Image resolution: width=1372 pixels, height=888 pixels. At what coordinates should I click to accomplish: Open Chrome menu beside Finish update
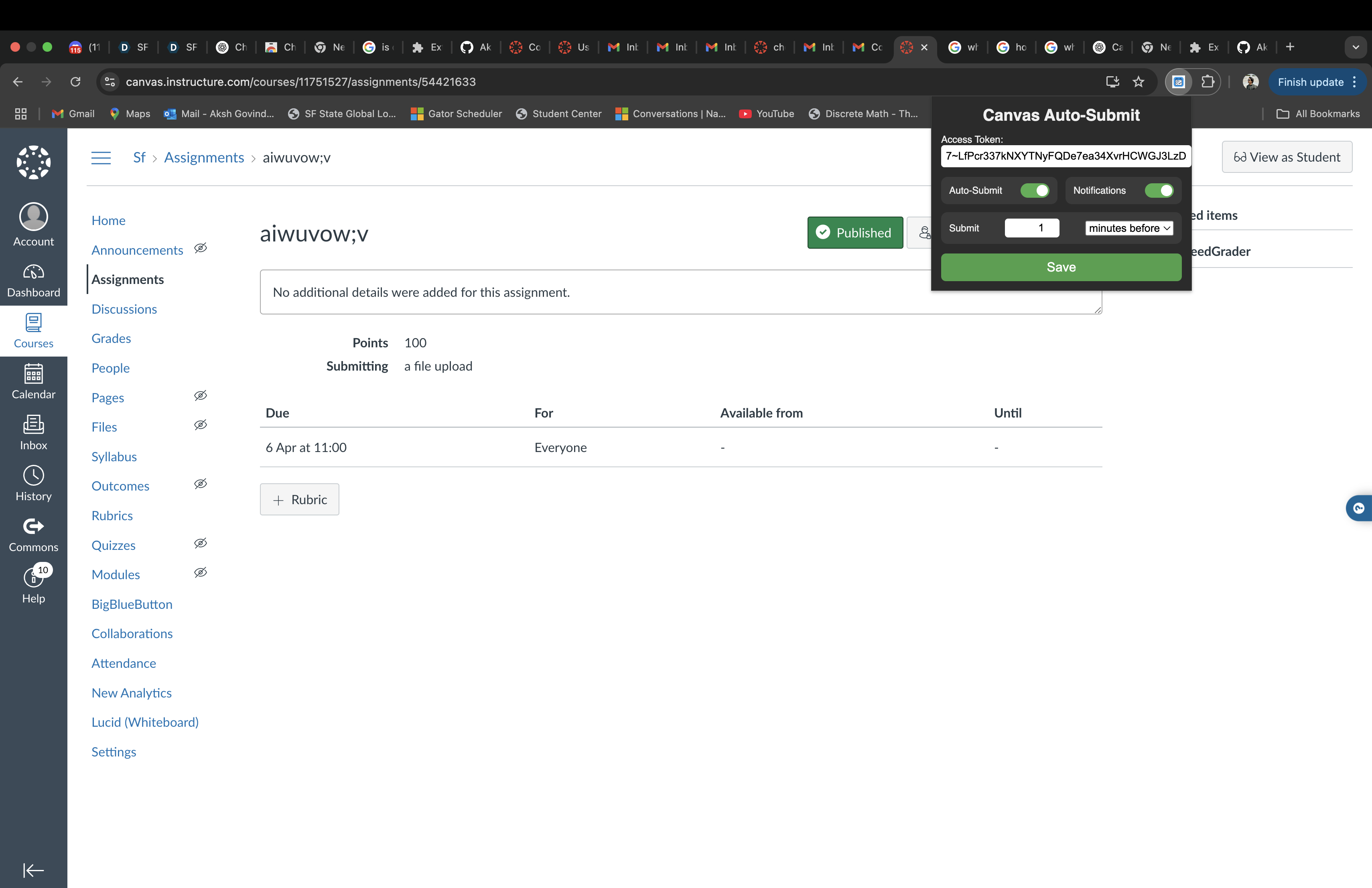(1355, 82)
